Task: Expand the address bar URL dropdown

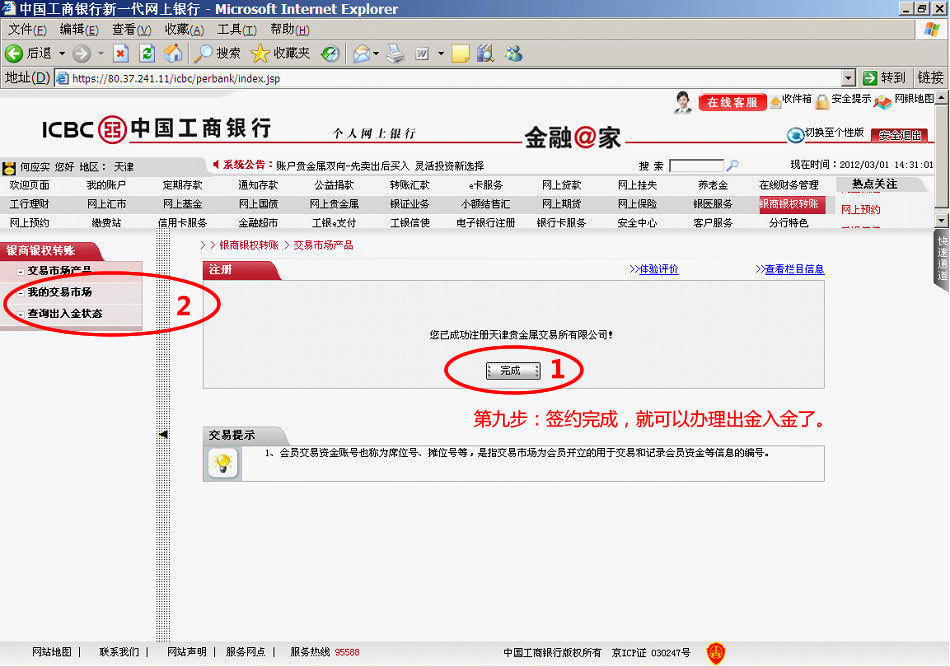Action: pos(849,78)
